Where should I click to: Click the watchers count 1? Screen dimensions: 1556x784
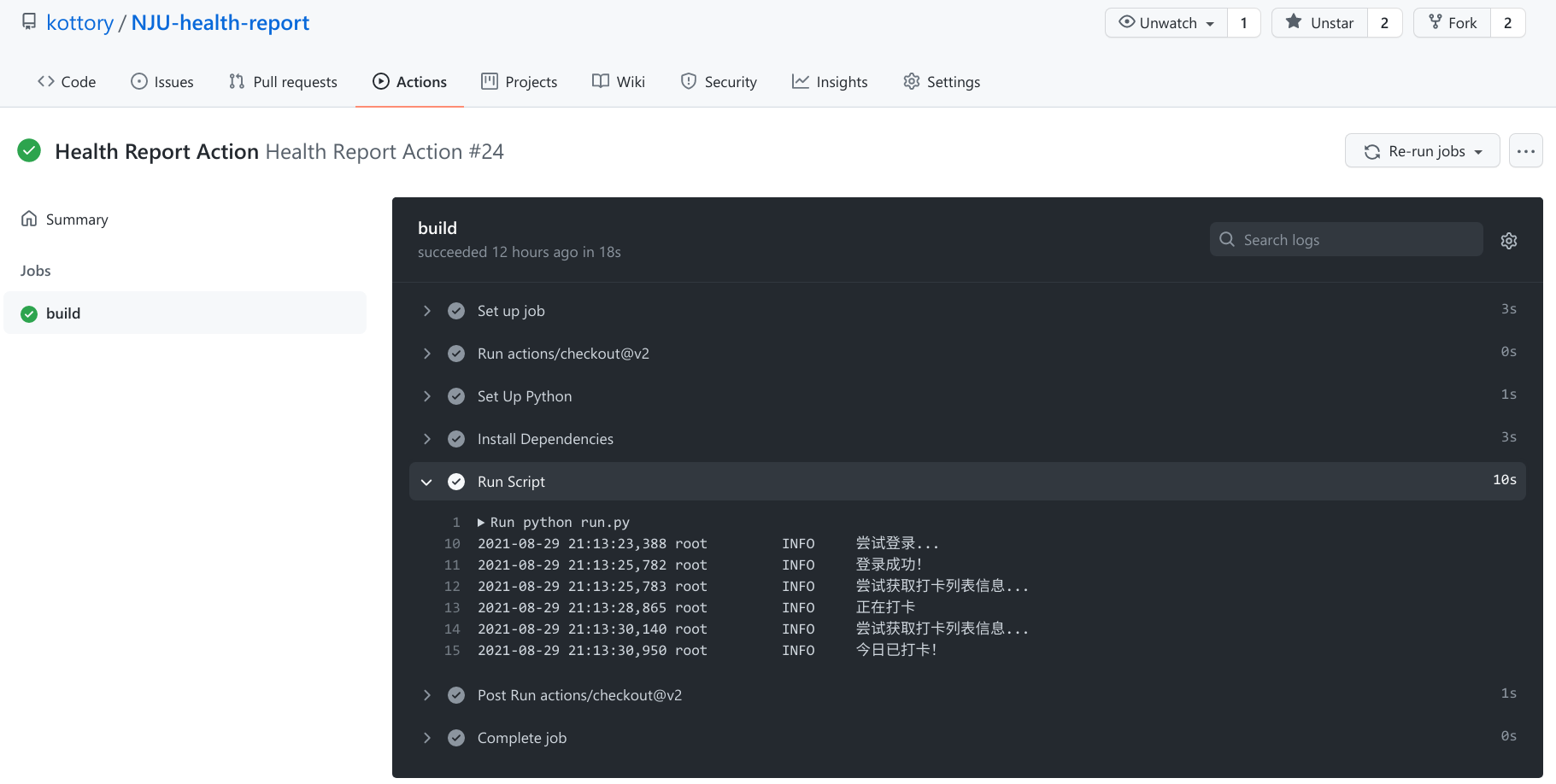(1244, 23)
